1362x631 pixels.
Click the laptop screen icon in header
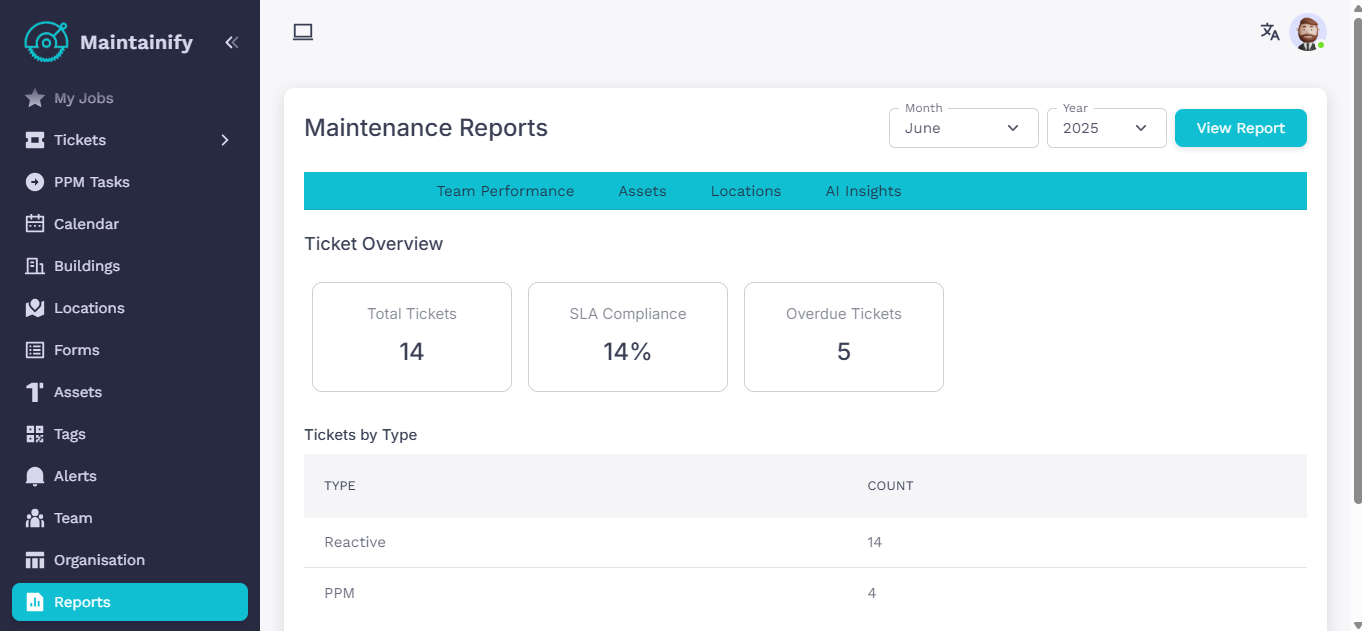tap(303, 32)
